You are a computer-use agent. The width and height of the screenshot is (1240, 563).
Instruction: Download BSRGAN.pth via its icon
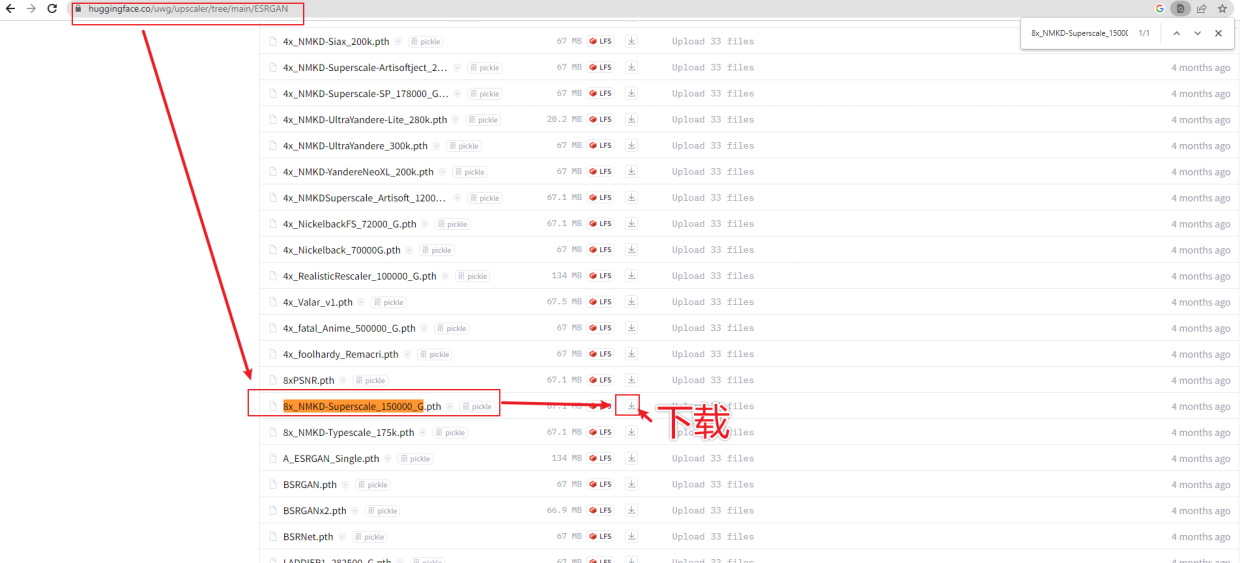pos(631,484)
